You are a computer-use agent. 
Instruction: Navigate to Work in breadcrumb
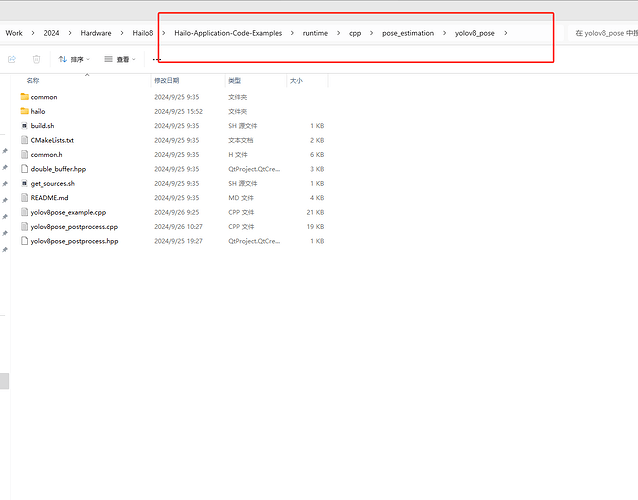(14, 33)
